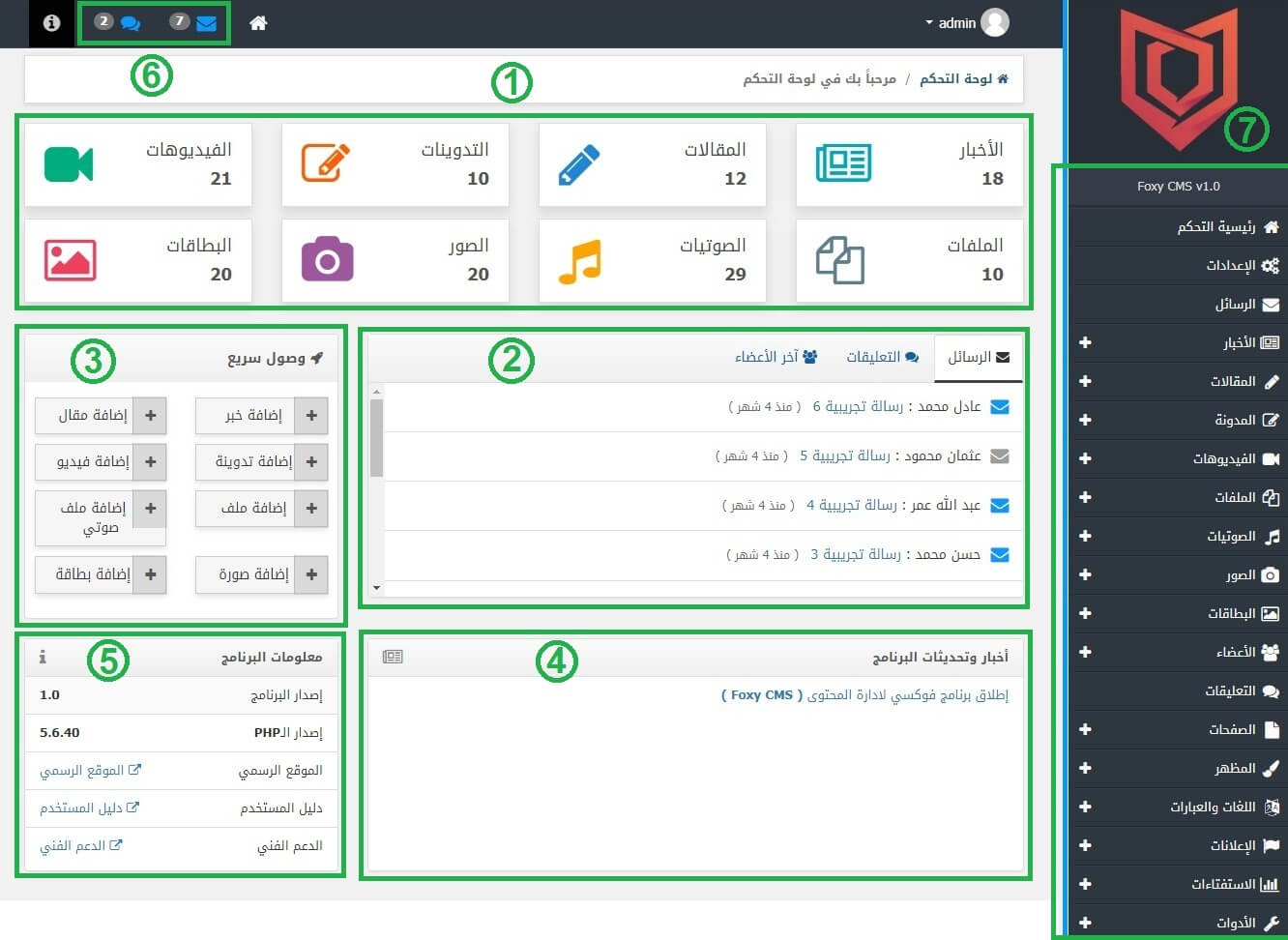Click the إضافة خبر button
This screenshot has width=1288, height=940.
pyautogui.click(x=261, y=415)
